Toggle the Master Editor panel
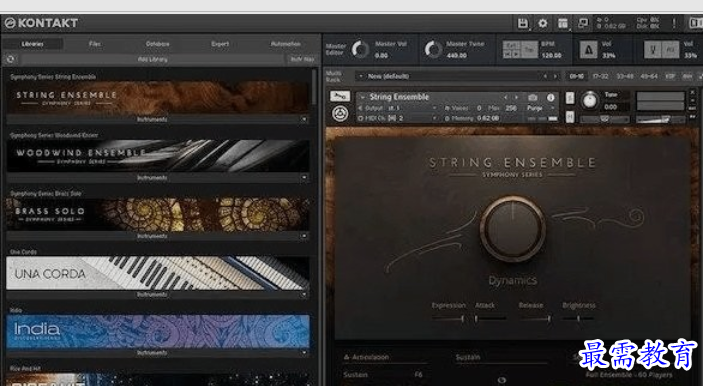The image size is (703, 386). point(335,49)
